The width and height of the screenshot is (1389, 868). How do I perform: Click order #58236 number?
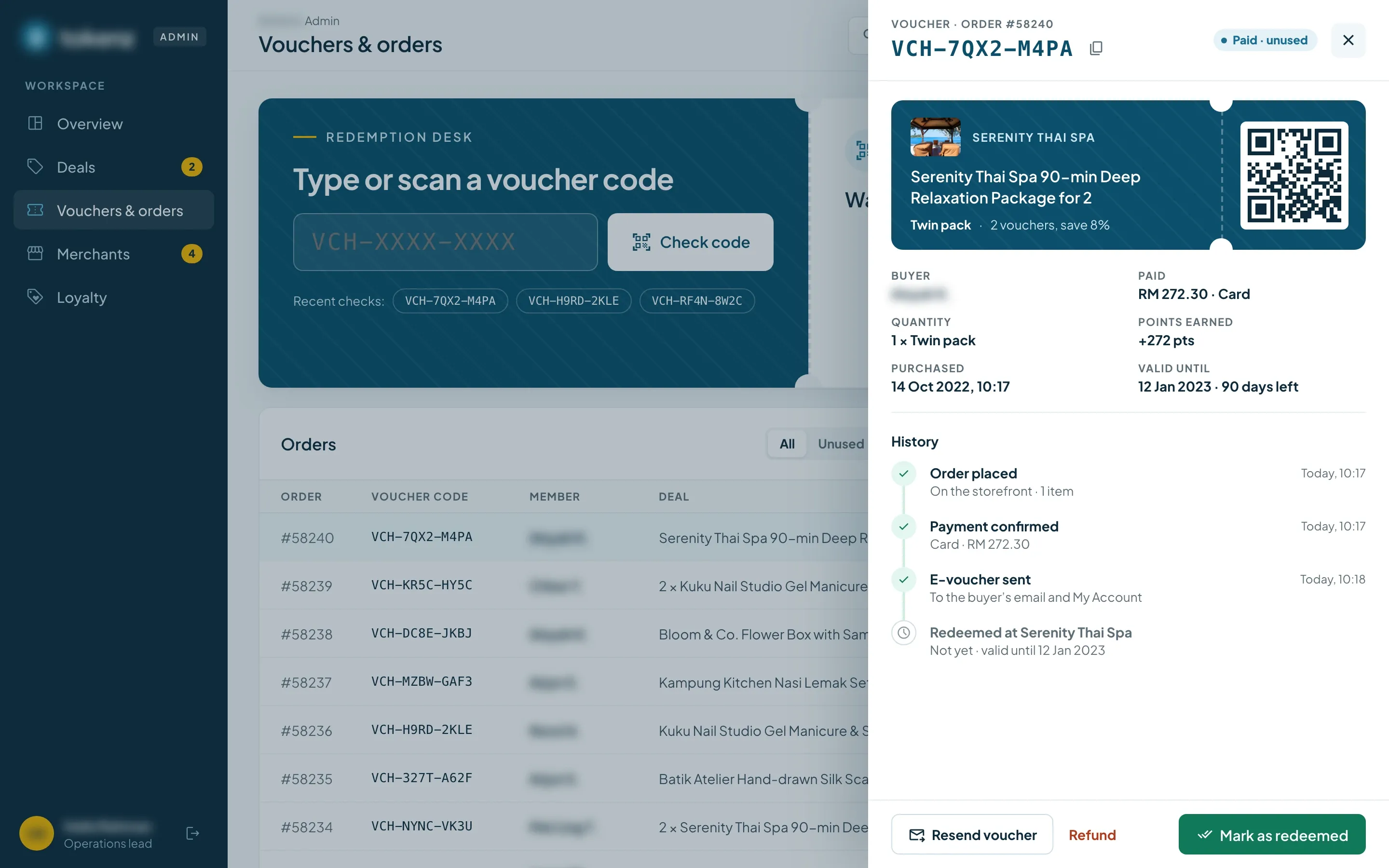pos(307,731)
